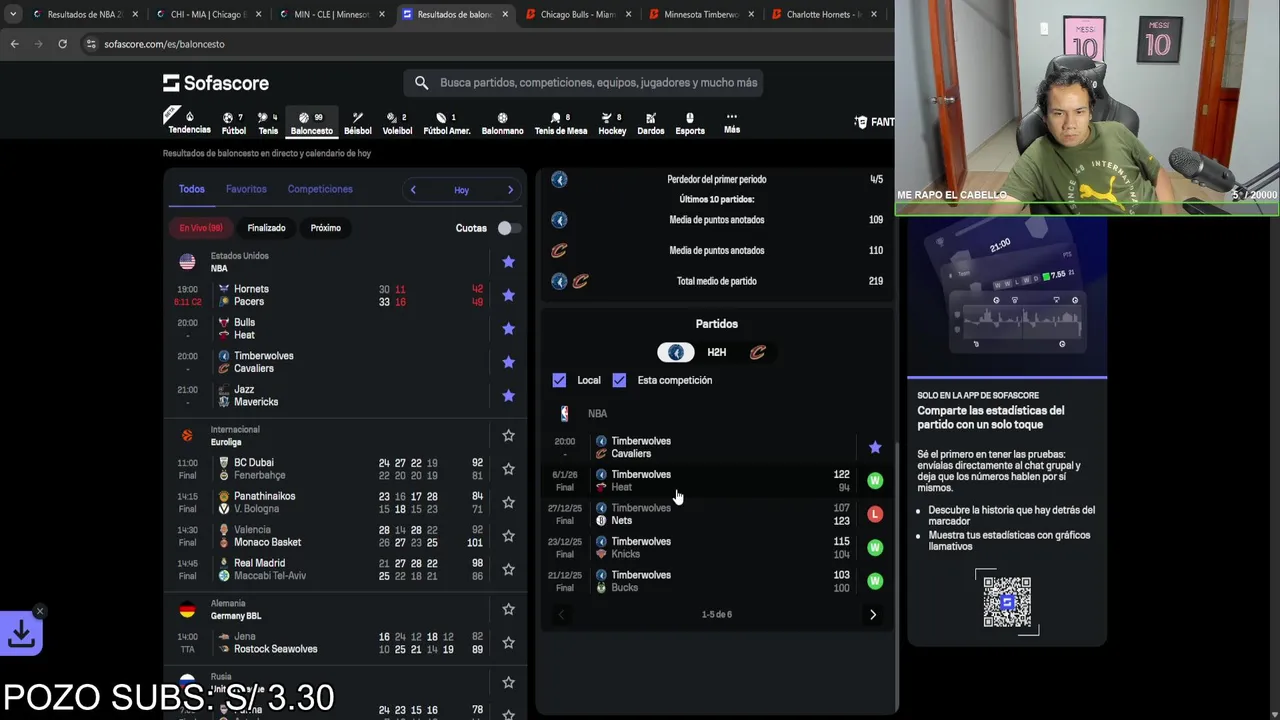This screenshot has width=1280, height=720.
Task: Favorite the Euroliga league star
Action: [x=508, y=436]
